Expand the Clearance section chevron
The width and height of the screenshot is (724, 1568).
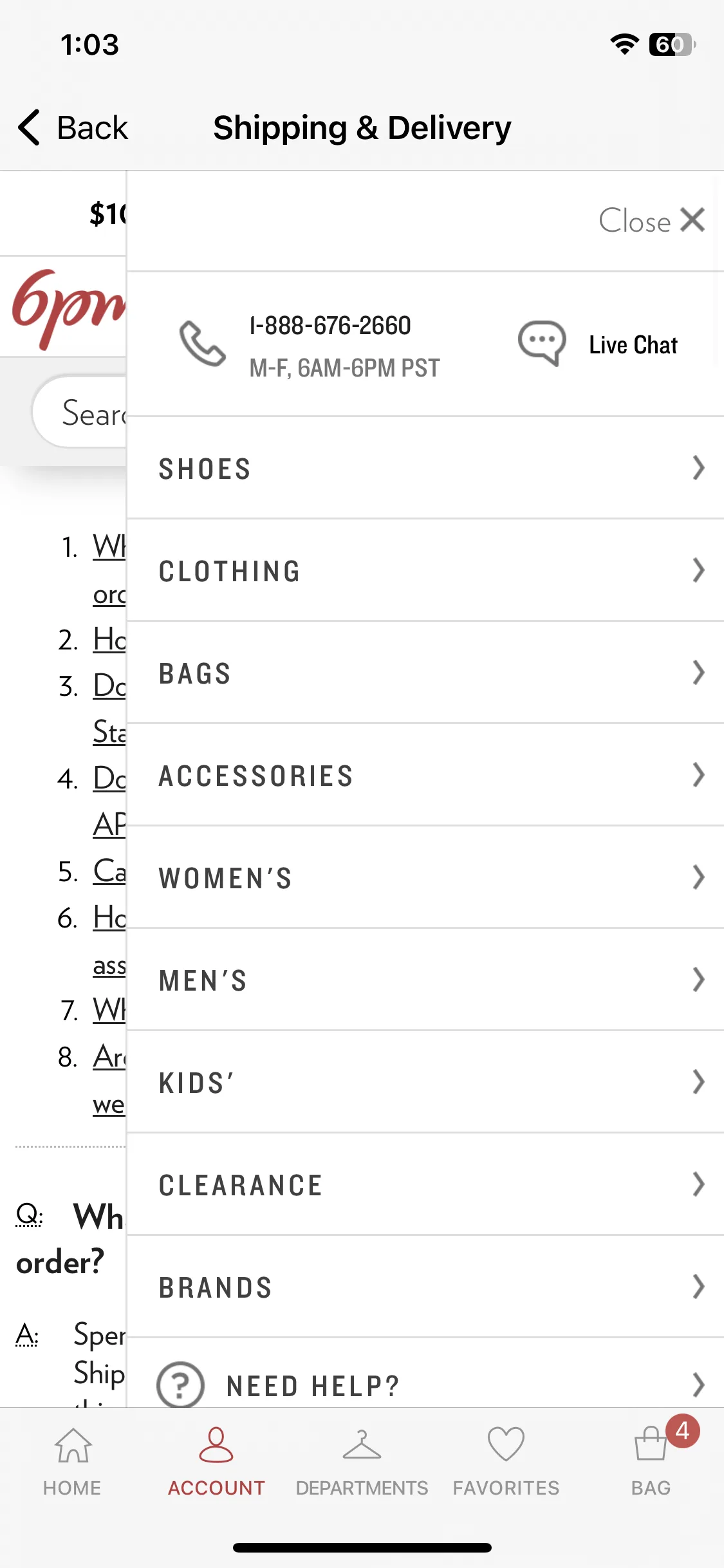[698, 1184]
